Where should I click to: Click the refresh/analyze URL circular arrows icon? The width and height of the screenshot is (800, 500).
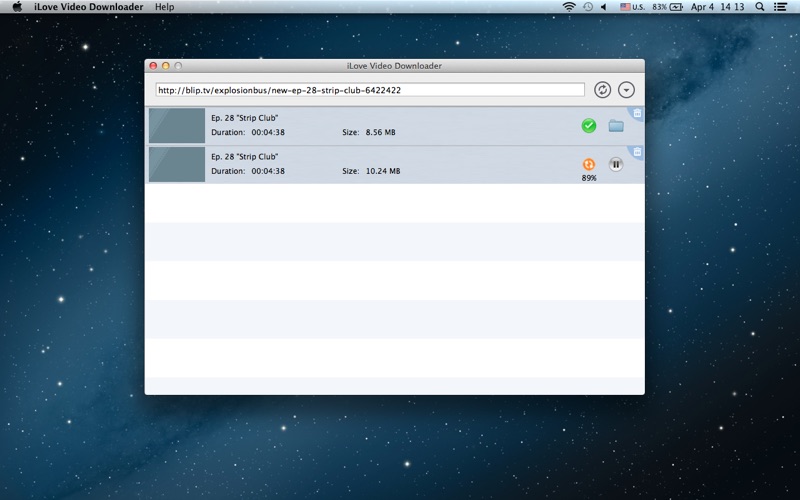(x=603, y=90)
